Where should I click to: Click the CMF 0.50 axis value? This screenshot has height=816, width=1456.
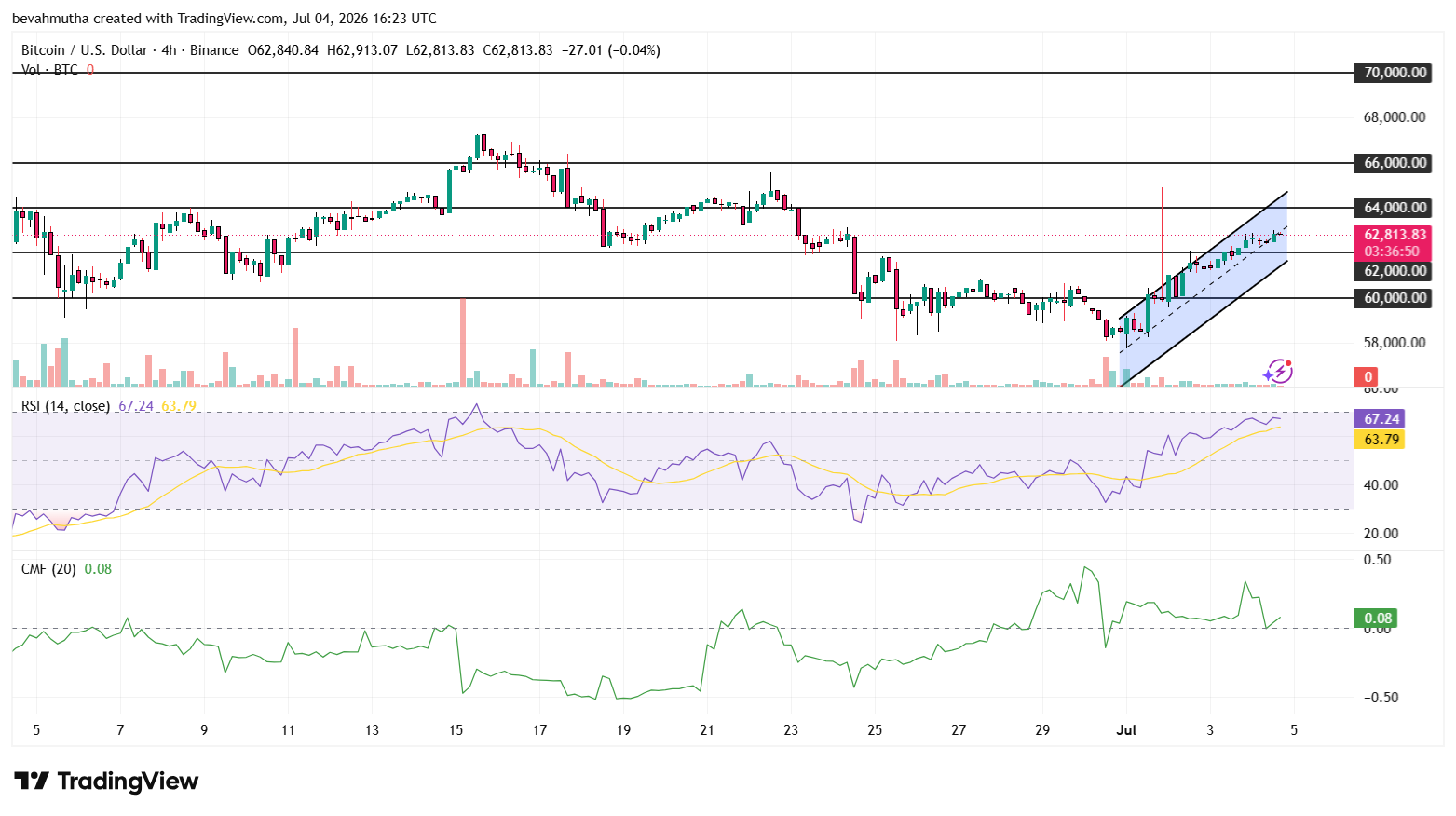pyautogui.click(x=1378, y=560)
